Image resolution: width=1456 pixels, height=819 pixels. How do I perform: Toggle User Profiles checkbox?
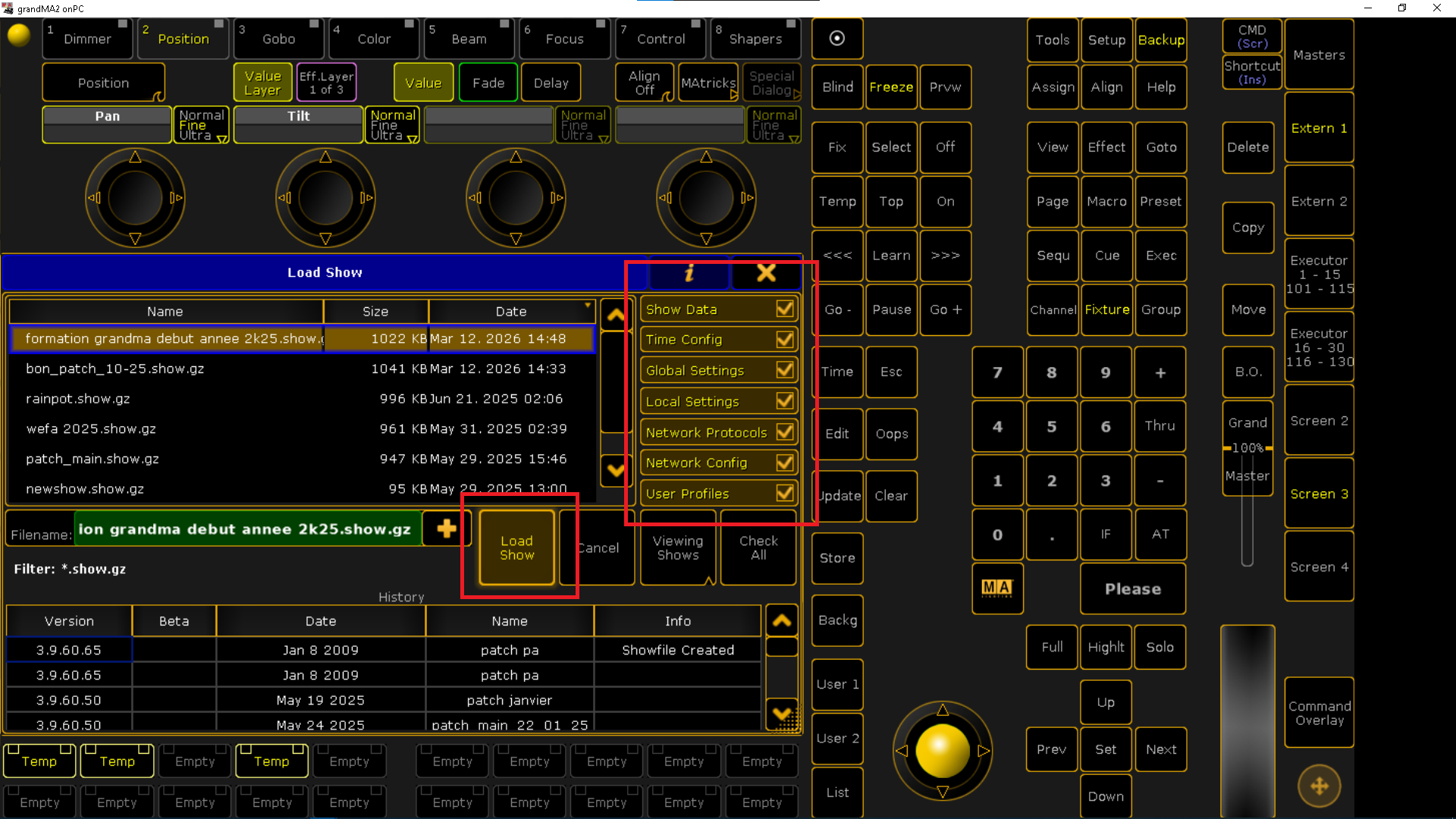(785, 494)
